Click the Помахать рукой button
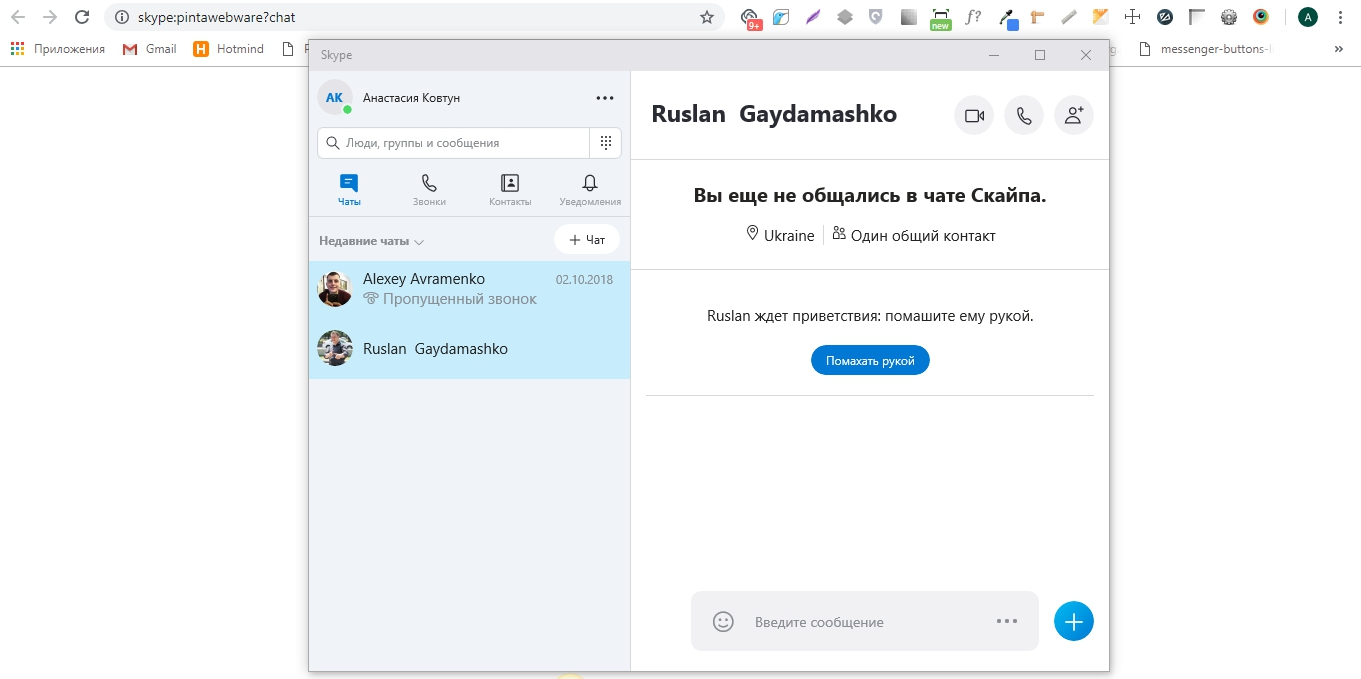The height and width of the screenshot is (679, 1361). (x=870, y=361)
